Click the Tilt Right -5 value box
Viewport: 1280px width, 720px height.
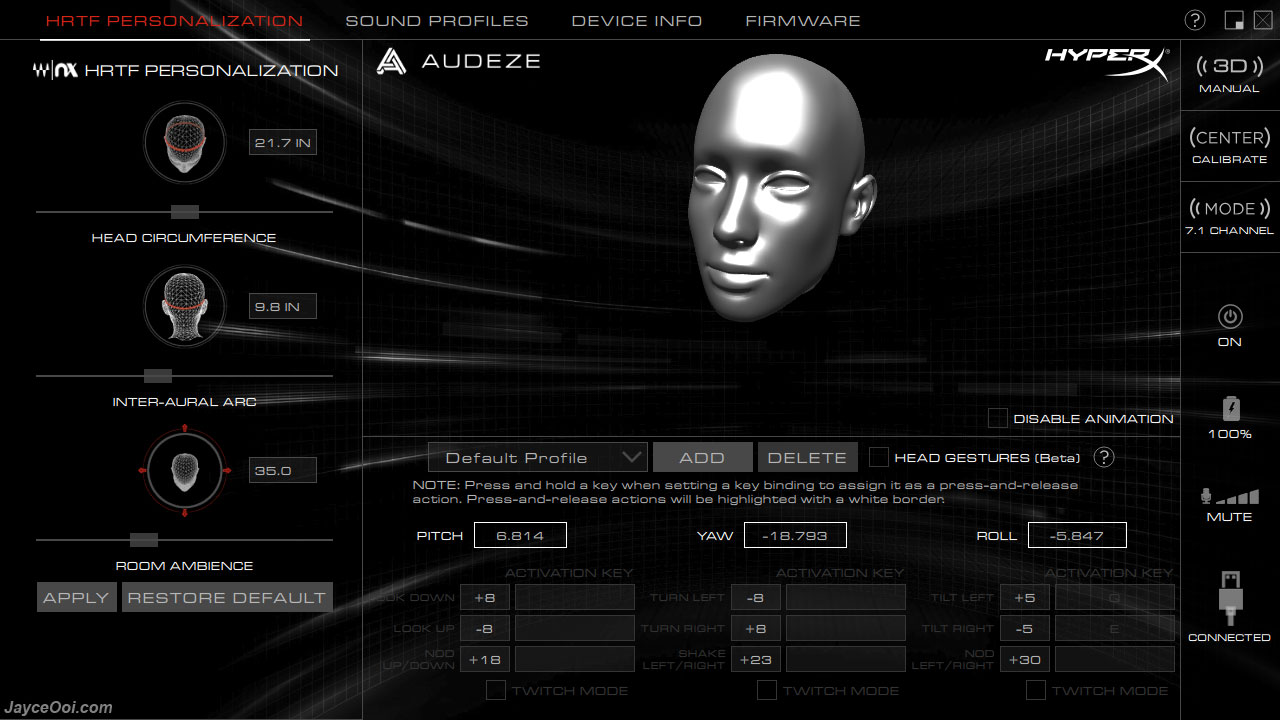[x=1025, y=629]
